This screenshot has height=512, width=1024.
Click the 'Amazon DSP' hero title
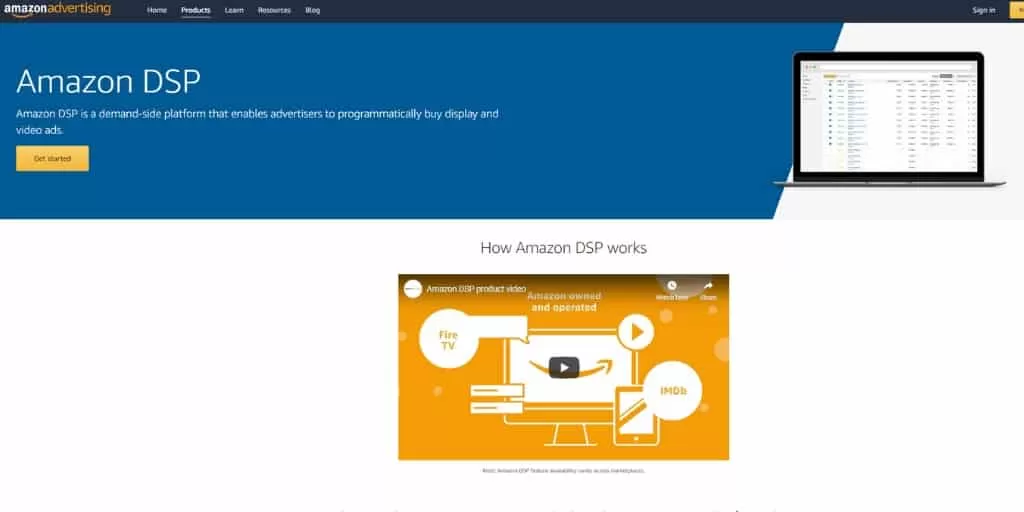coord(108,82)
